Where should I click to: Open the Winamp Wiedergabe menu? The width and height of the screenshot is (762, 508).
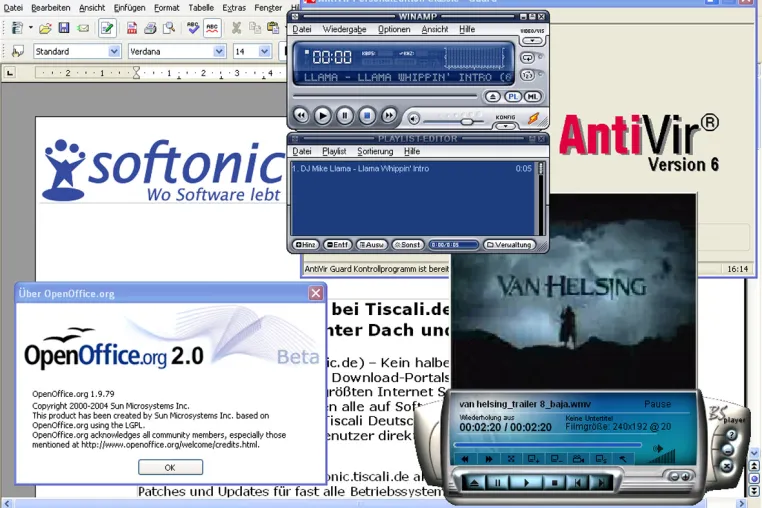coord(344,29)
